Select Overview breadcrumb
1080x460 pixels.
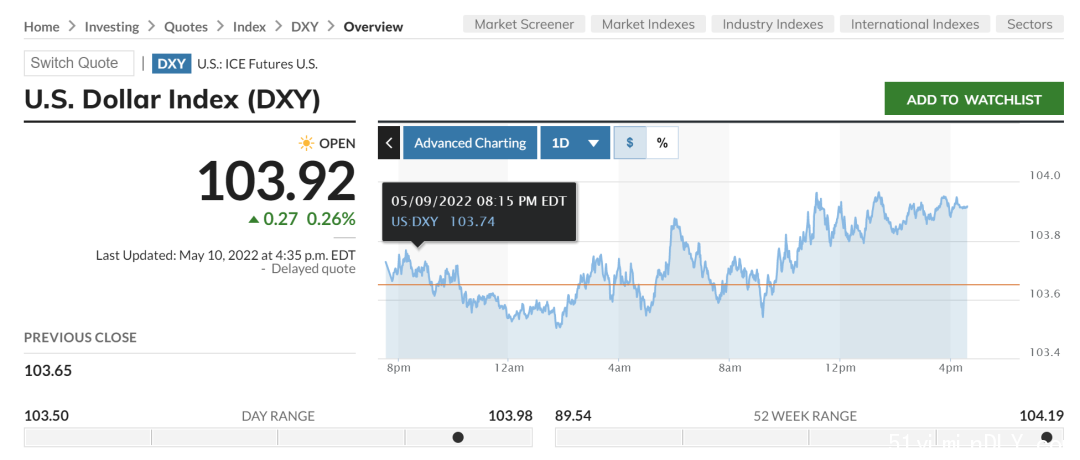coord(373,27)
